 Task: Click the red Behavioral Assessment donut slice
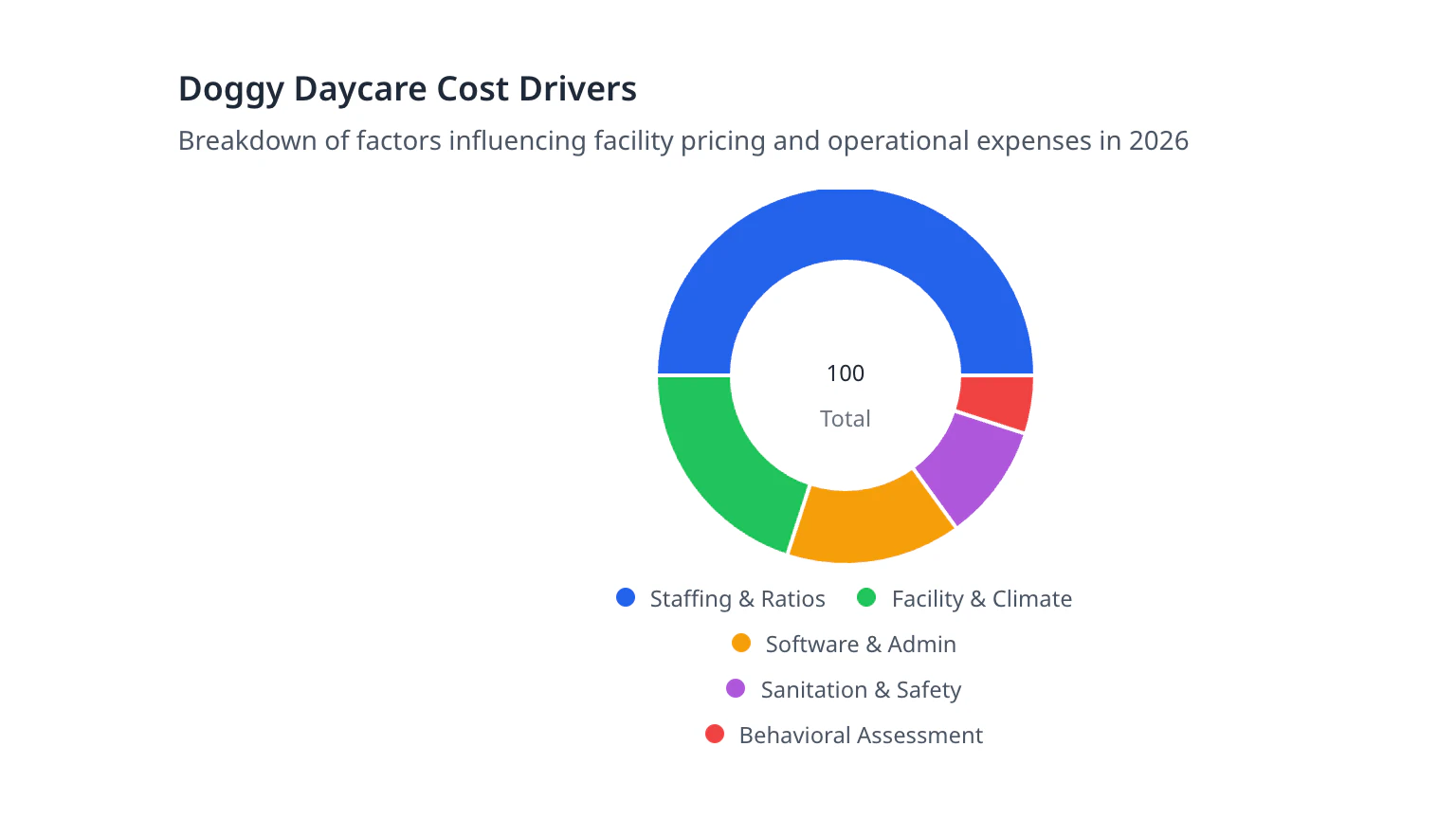[x=995, y=402]
